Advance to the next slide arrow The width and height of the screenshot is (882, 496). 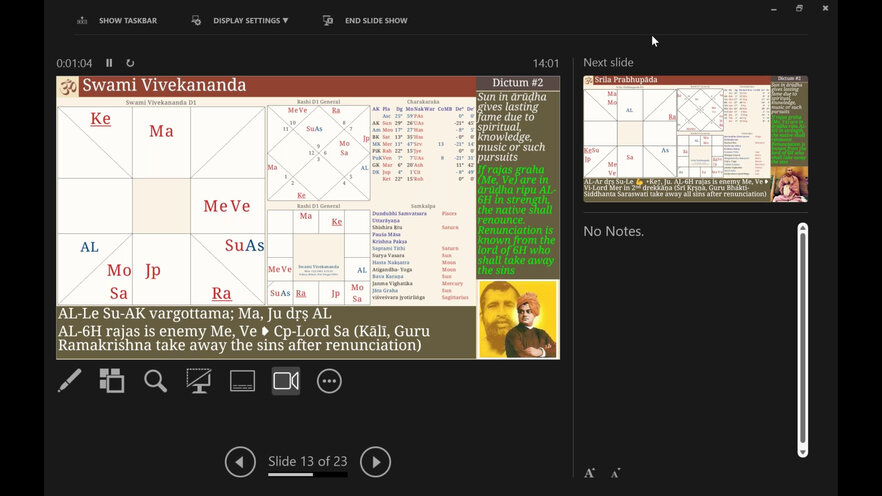tap(375, 462)
